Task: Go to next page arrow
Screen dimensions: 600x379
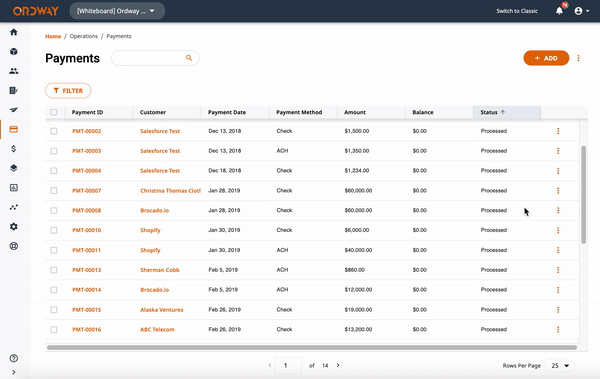Action: pyautogui.click(x=338, y=365)
